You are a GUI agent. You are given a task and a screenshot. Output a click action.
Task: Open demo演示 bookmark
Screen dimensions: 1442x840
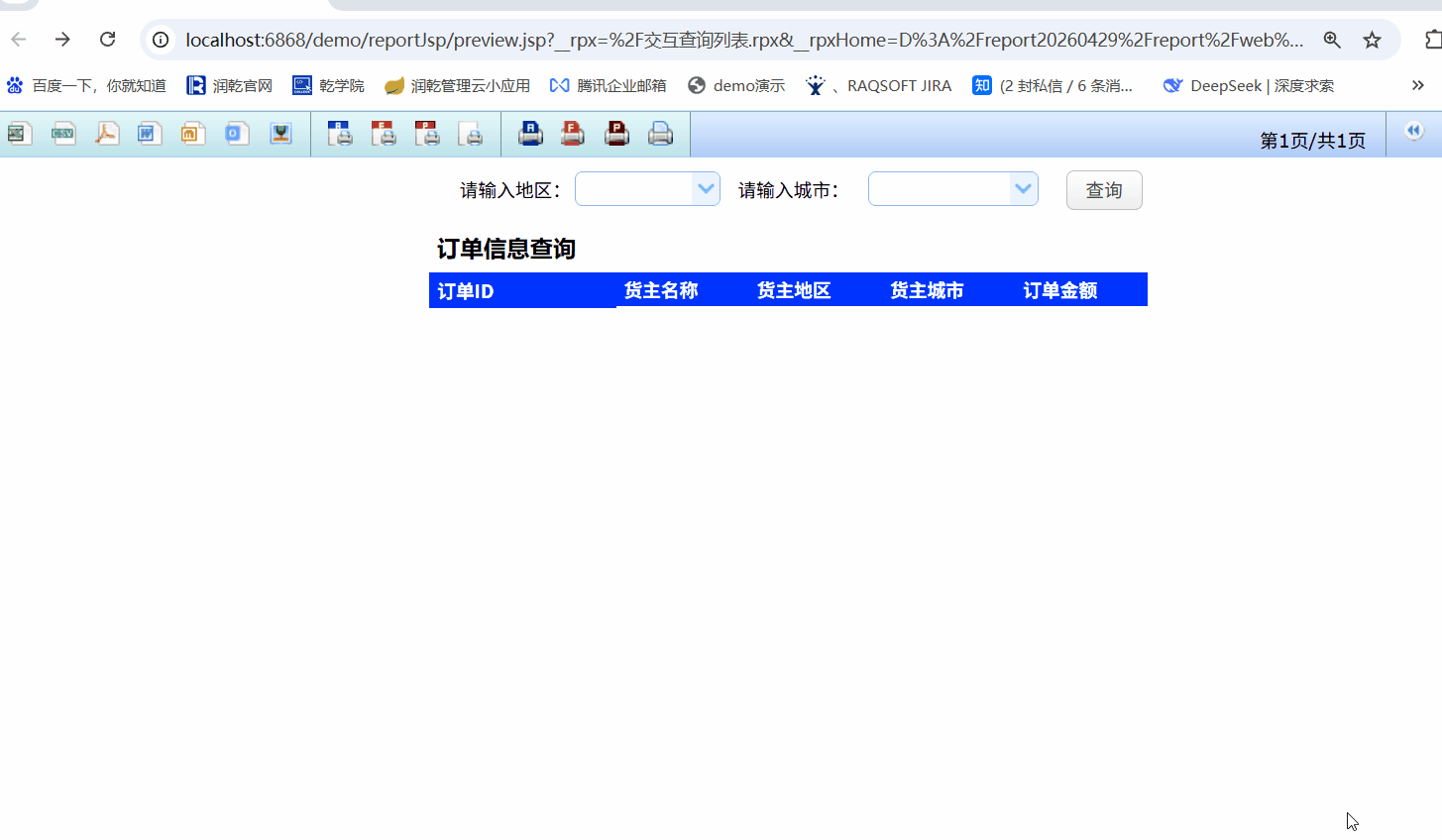[736, 86]
